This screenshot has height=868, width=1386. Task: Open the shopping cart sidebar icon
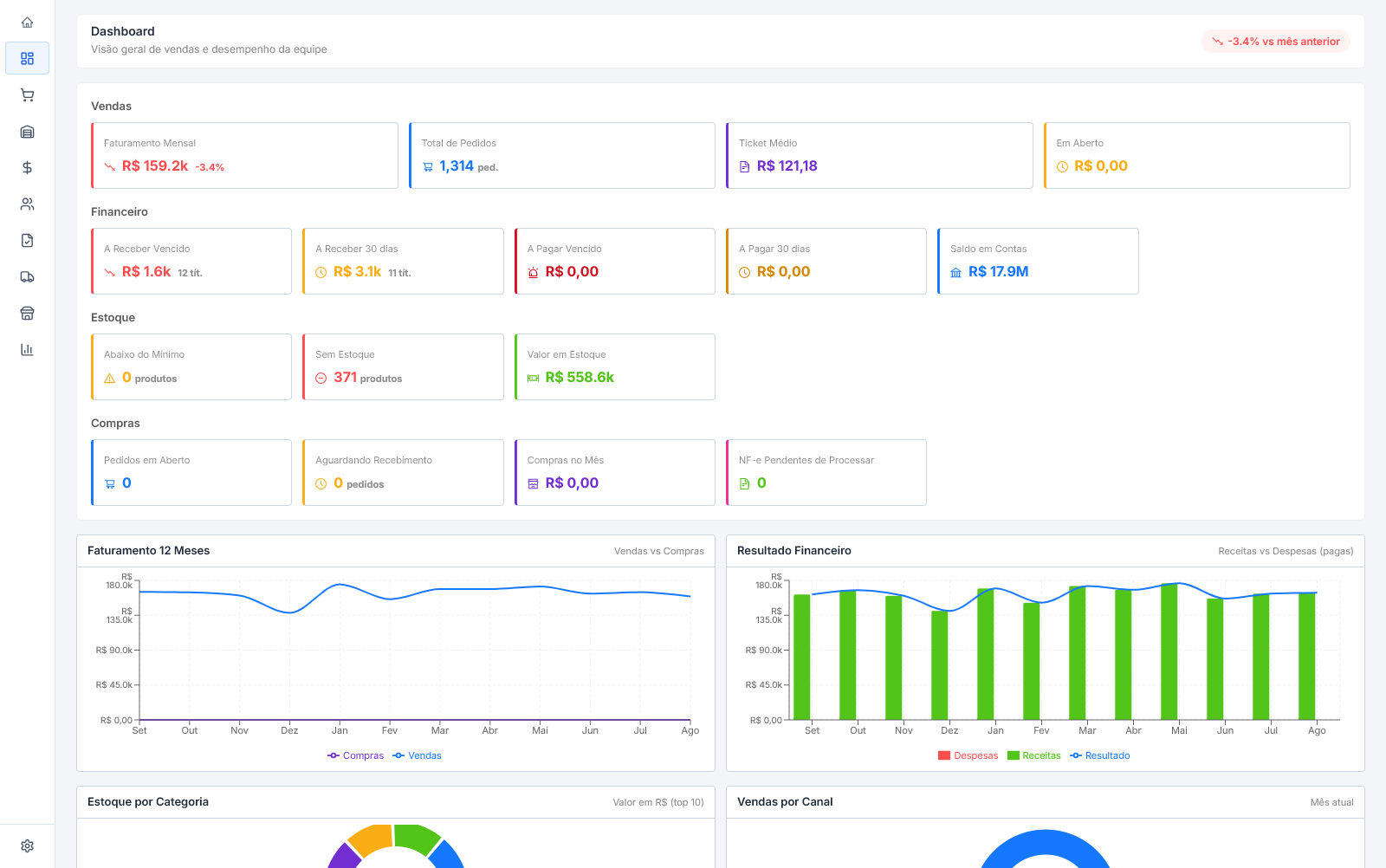[27, 95]
